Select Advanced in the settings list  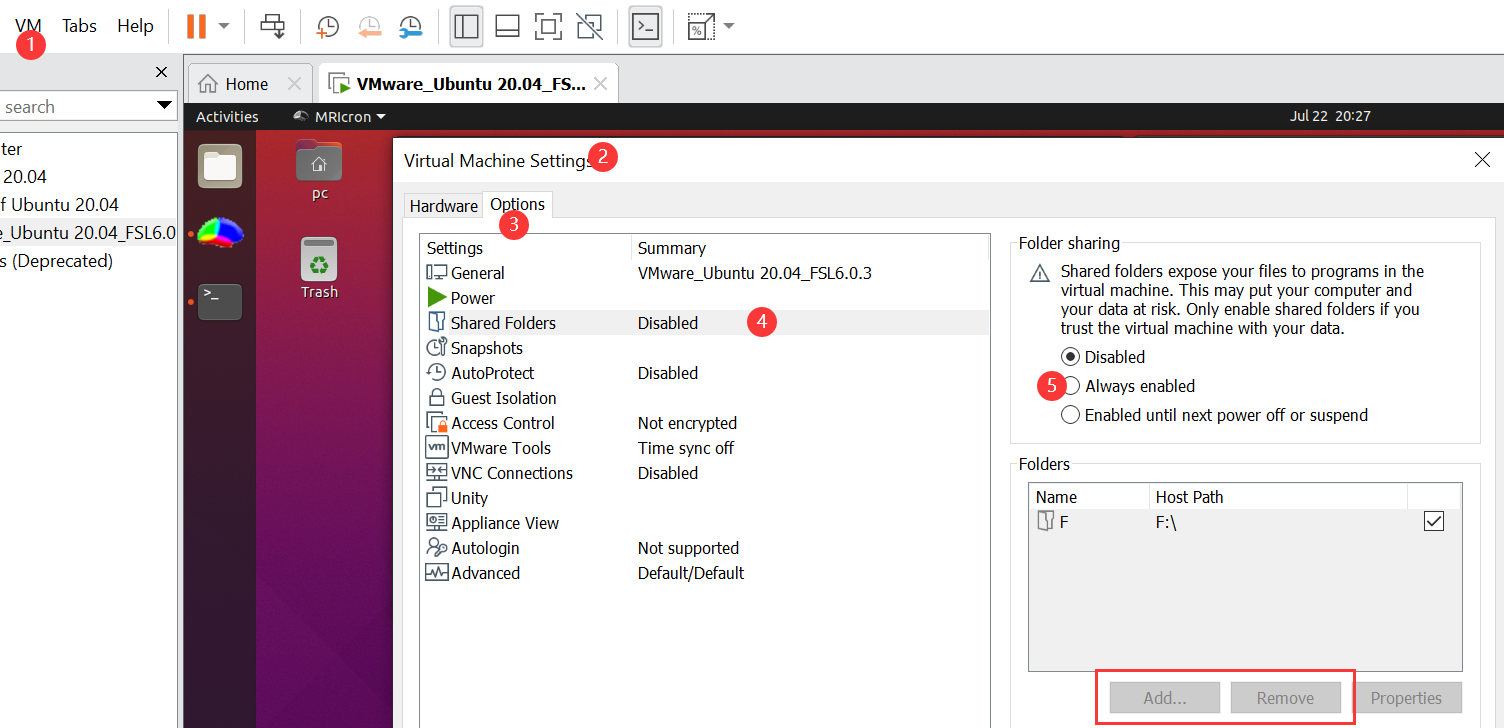coord(705,573)
